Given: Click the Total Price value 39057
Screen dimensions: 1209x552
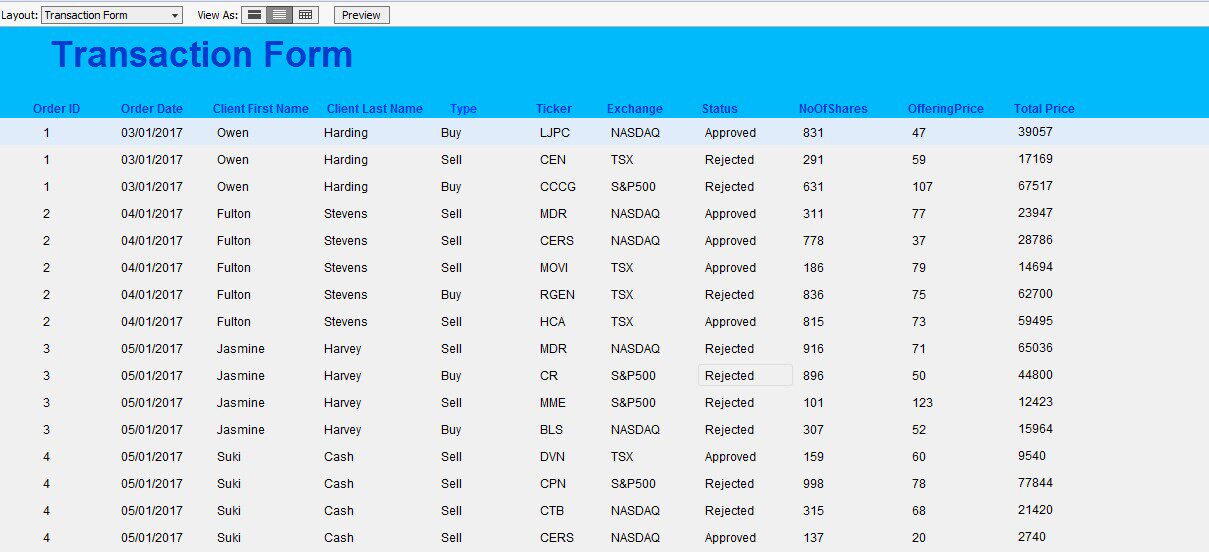Looking at the screenshot, I should [x=1035, y=132].
